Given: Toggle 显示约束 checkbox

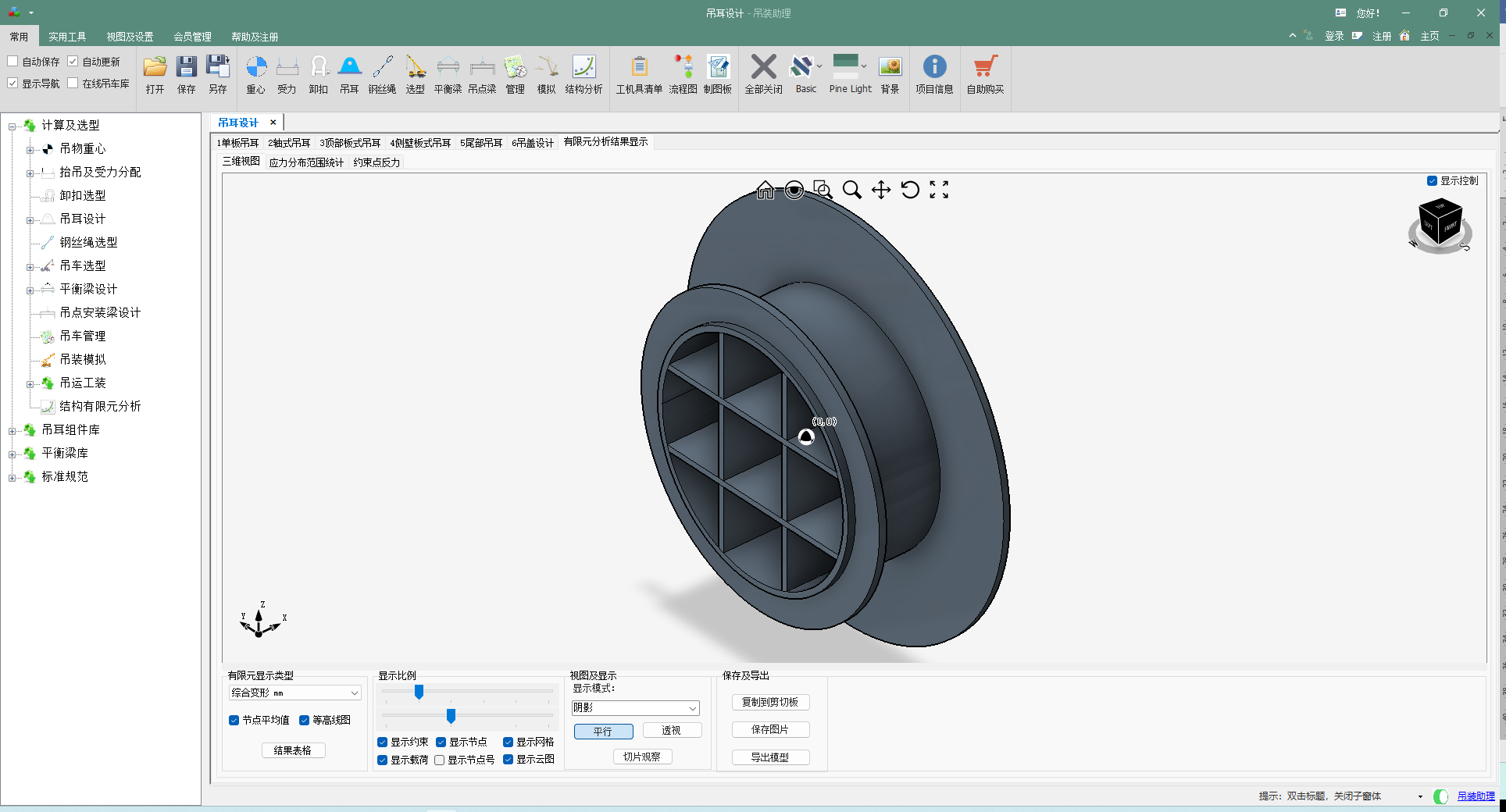Looking at the screenshot, I should pyautogui.click(x=382, y=742).
